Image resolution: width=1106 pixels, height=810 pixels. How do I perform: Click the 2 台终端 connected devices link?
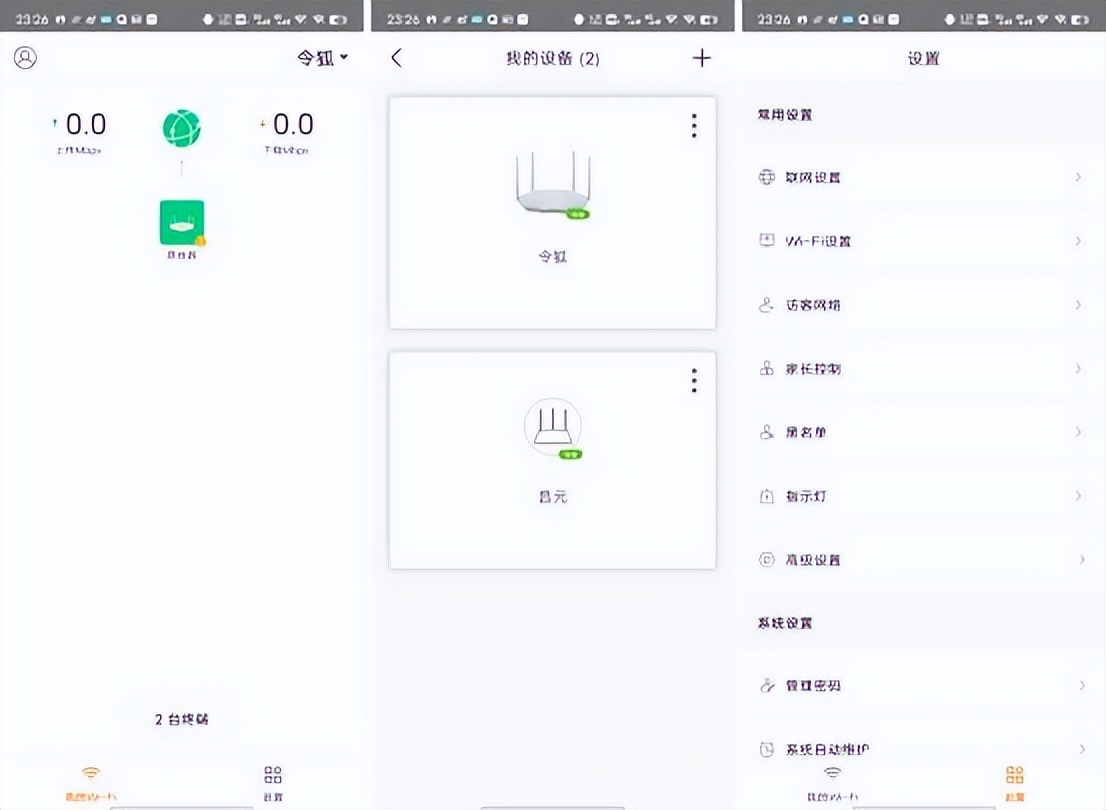181,719
